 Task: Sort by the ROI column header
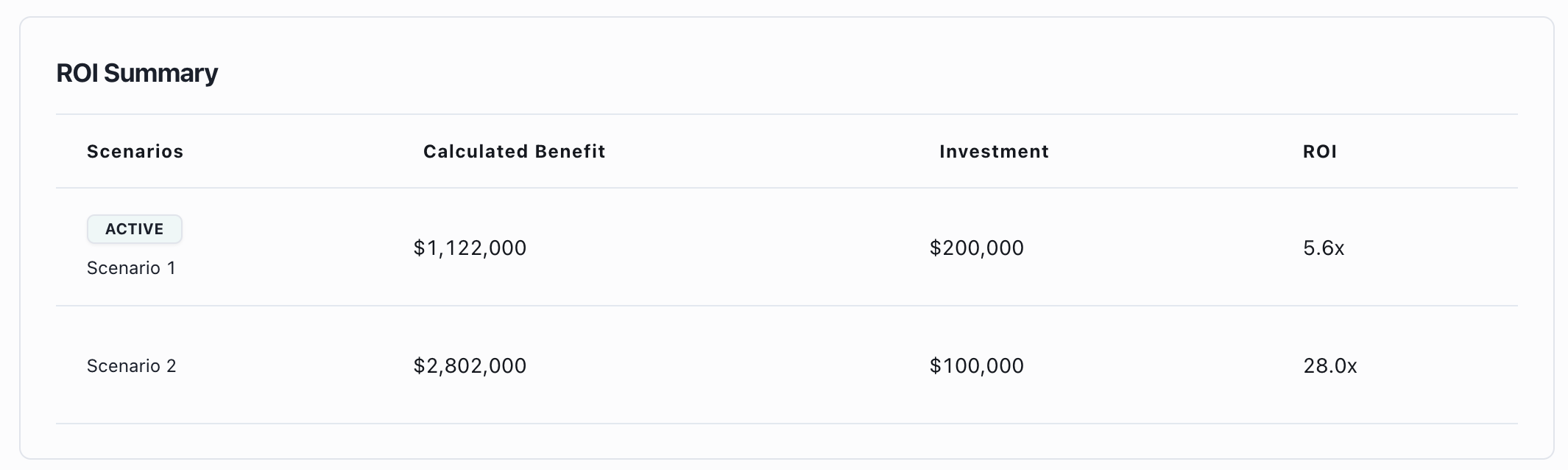click(1318, 151)
